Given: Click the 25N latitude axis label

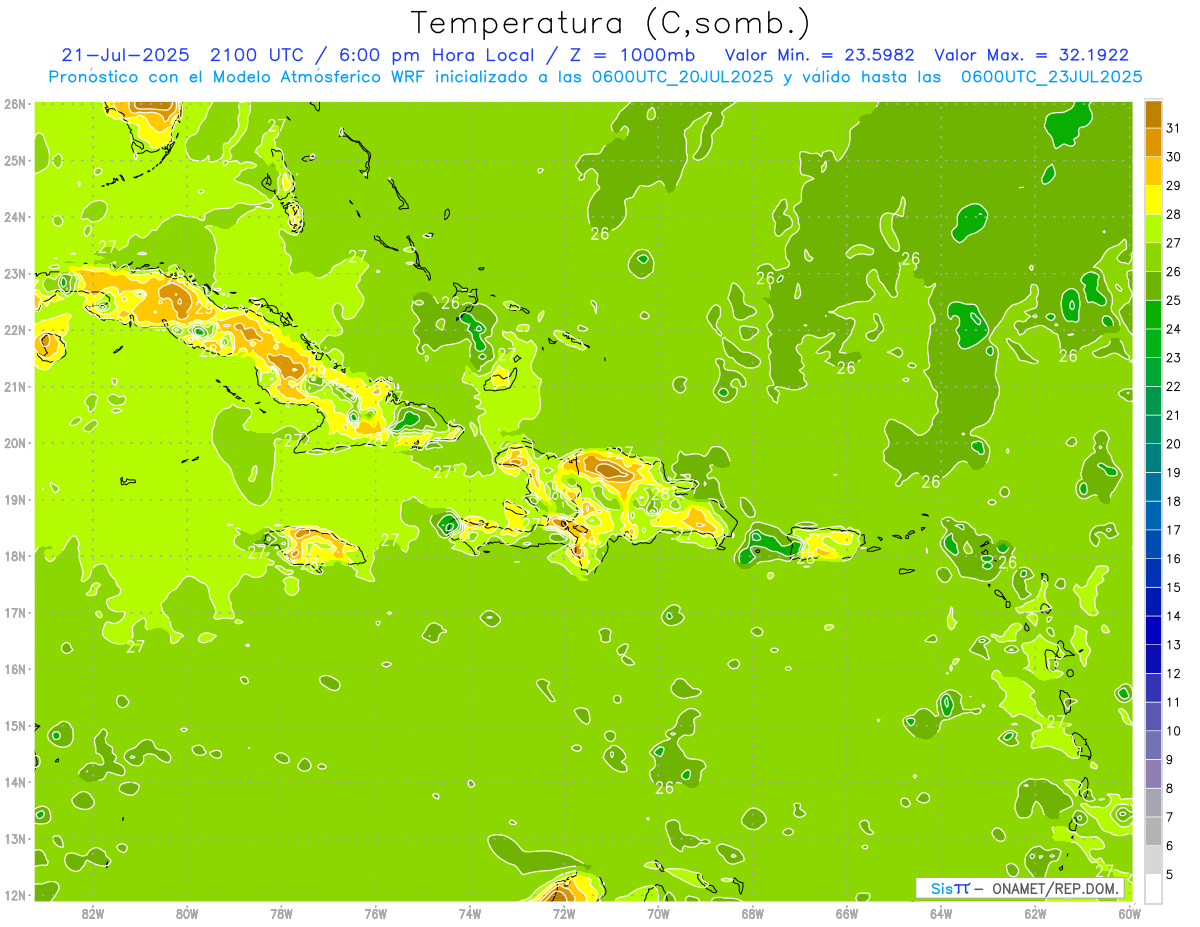Looking at the screenshot, I should pos(15,161).
